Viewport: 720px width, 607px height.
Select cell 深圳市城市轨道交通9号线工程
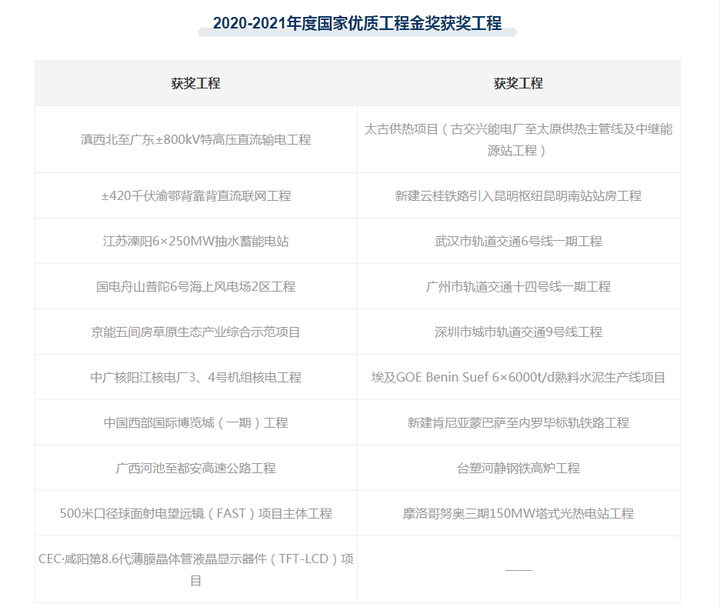518,332
